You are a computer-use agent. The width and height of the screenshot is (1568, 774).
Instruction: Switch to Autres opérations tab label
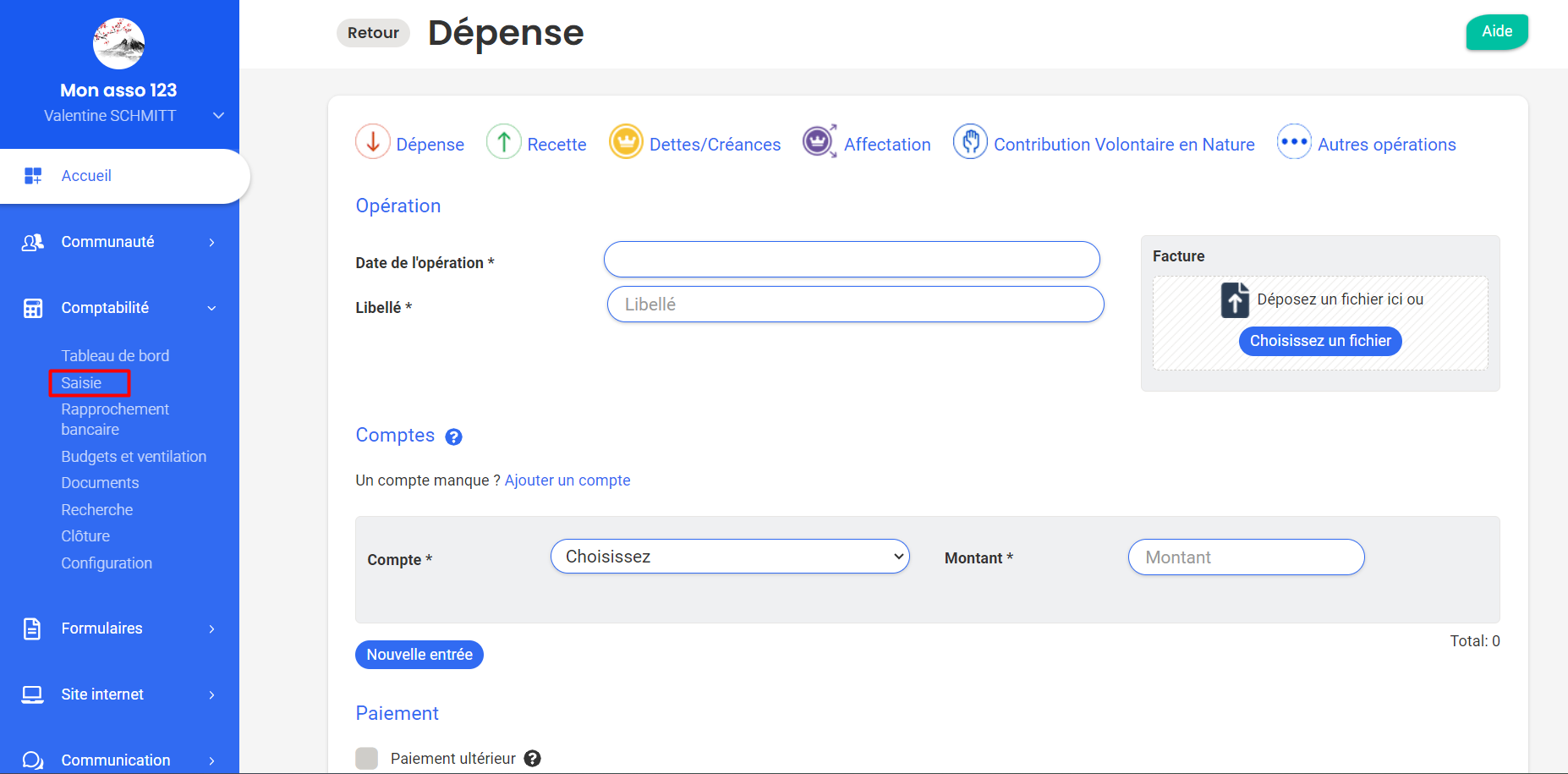coord(1387,145)
